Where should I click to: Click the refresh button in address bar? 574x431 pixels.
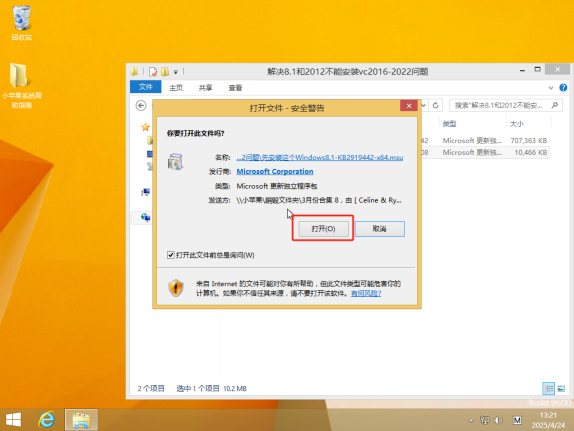click(x=435, y=105)
